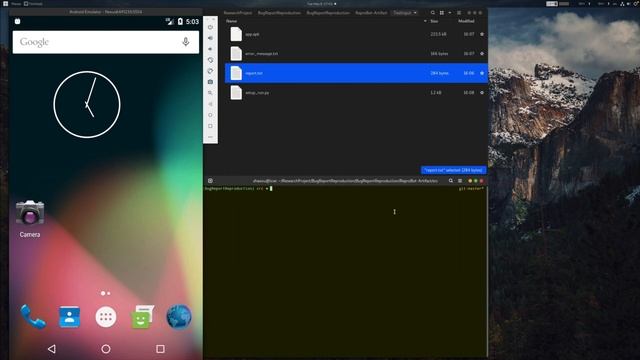Rotate emulator left using side toolbar
Screen dimensions: 640x360
click(210, 60)
